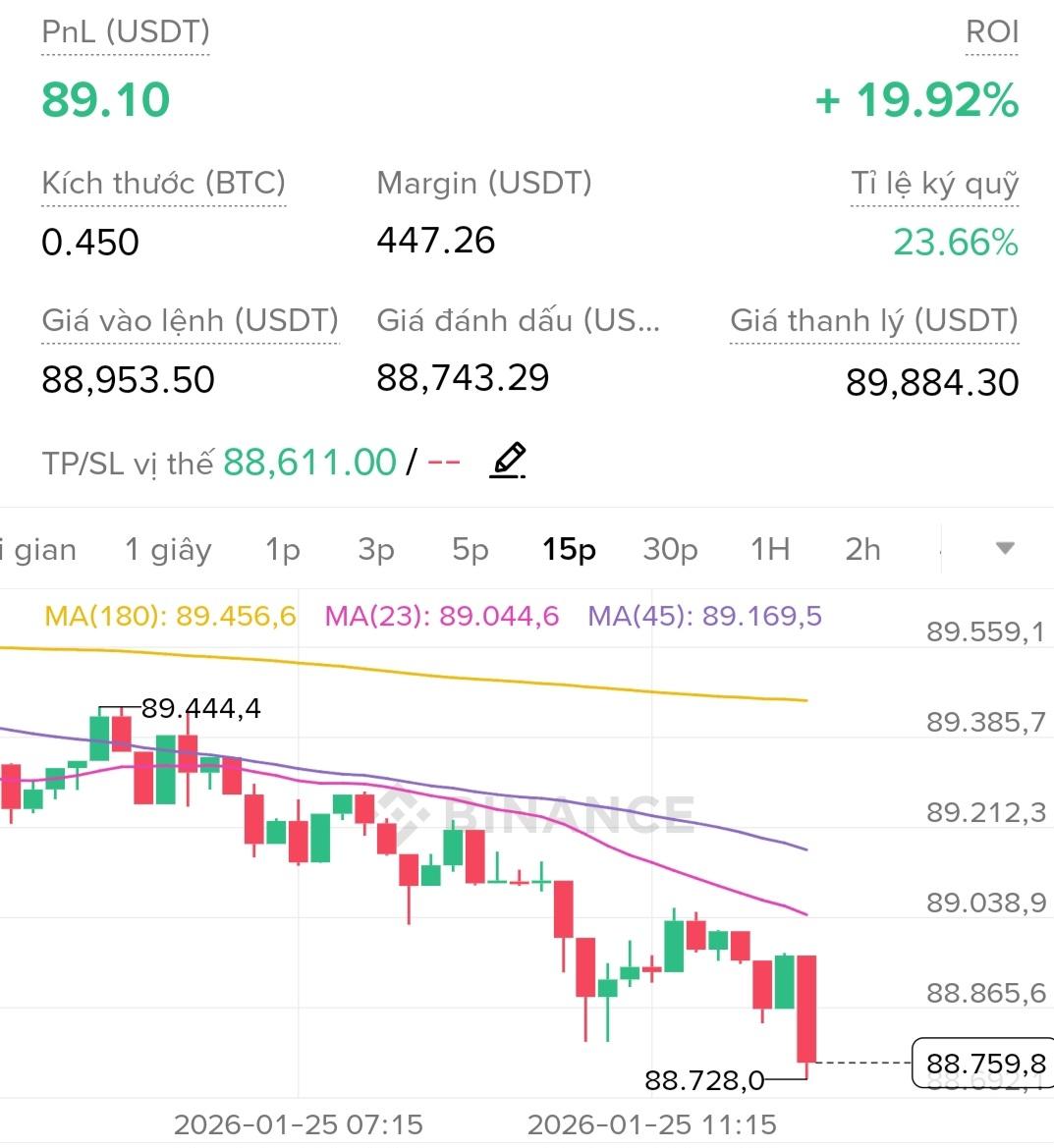The image size is (1054, 1148).
Task: Open the MA(23) indicator label
Action: click(x=441, y=617)
